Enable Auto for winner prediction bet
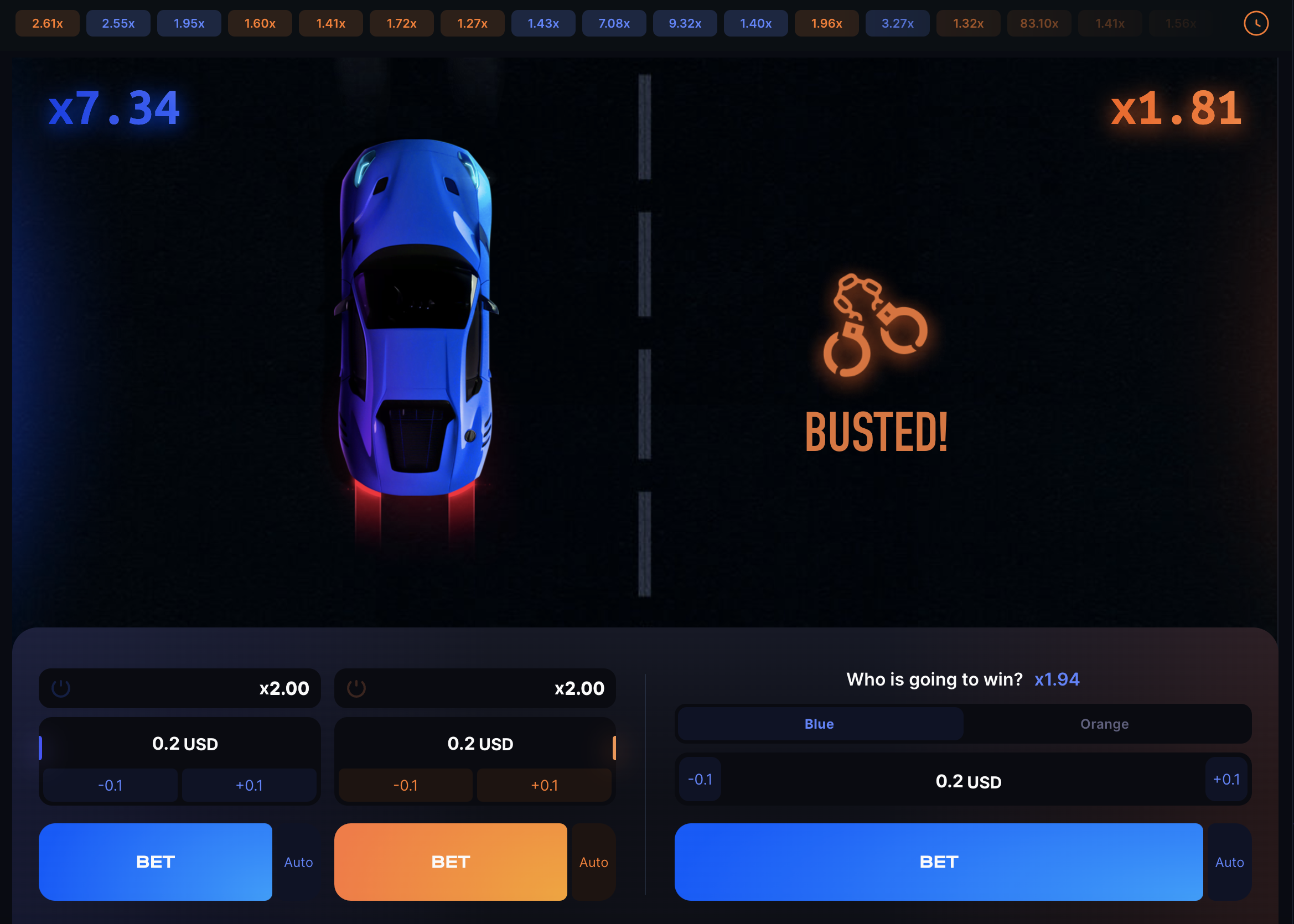1294x924 pixels. click(x=1229, y=862)
